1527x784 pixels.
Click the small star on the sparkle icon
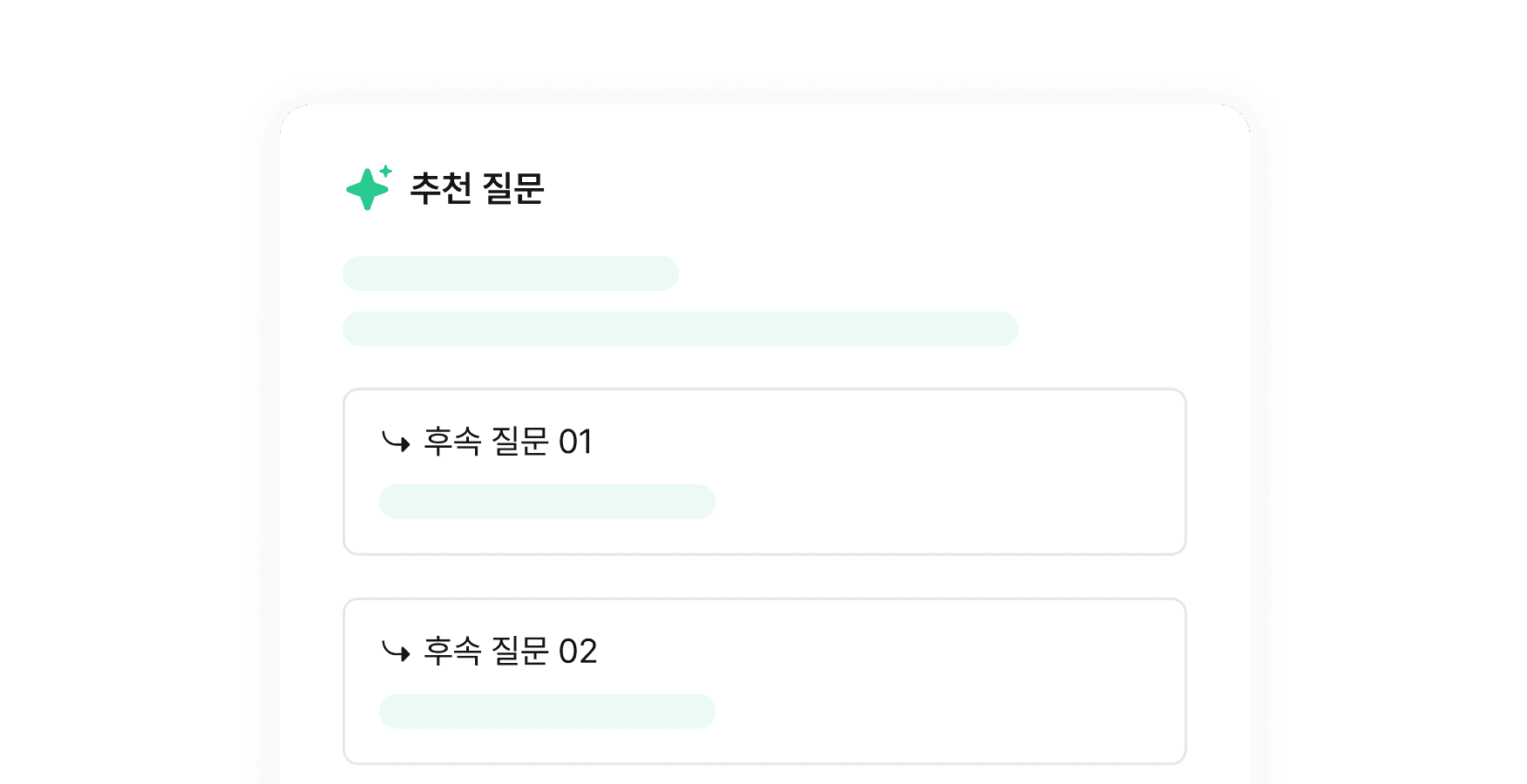tap(385, 171)
